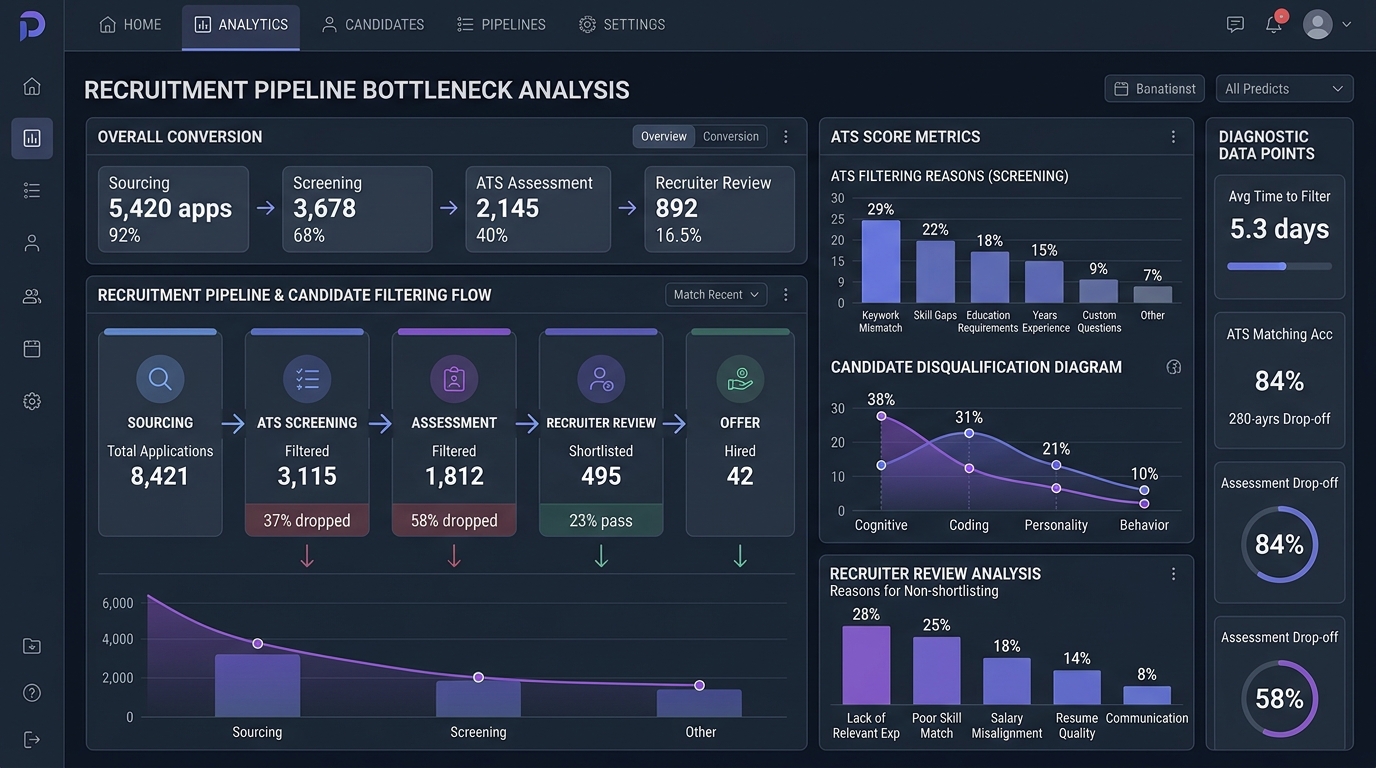Click the 58% Assessment Drop-off ring
The height and width of the screenshot is (768, 1376).
1279,699
